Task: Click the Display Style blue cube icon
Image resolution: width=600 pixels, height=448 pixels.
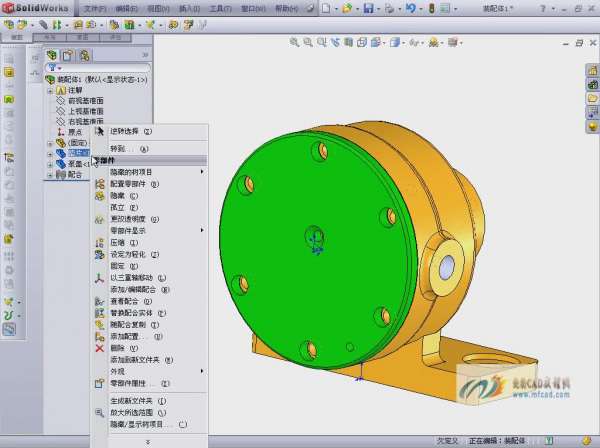Action: (395, 42)
